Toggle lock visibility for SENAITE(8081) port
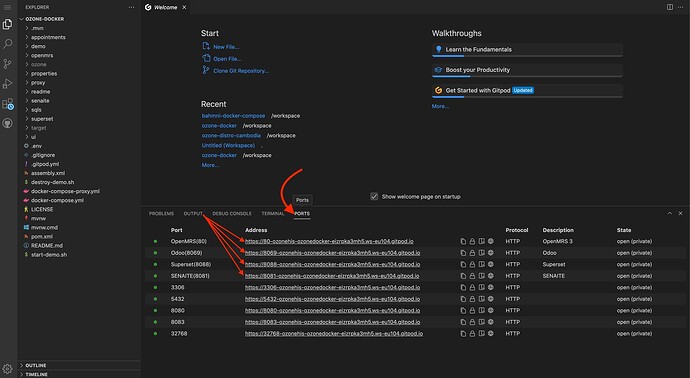 pos(472,276)
